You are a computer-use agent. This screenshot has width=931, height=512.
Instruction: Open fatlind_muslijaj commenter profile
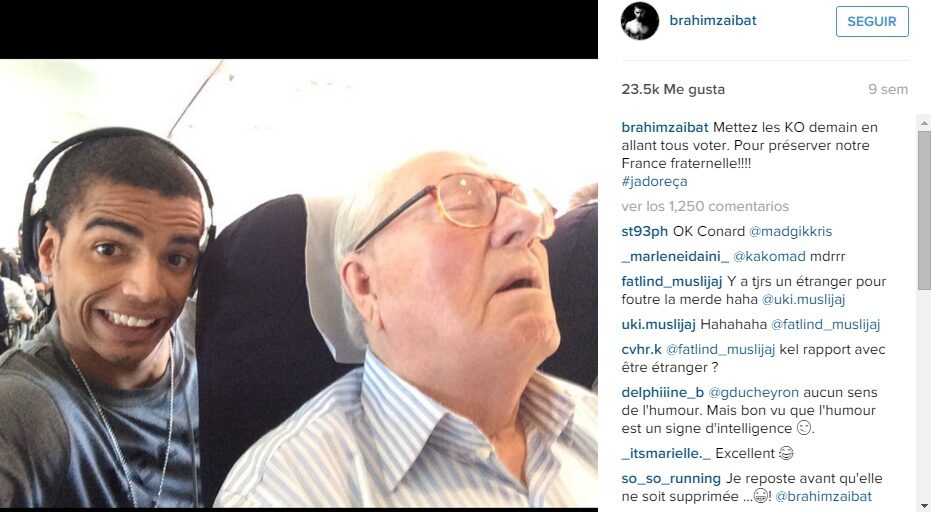click(x=672, y=281)
